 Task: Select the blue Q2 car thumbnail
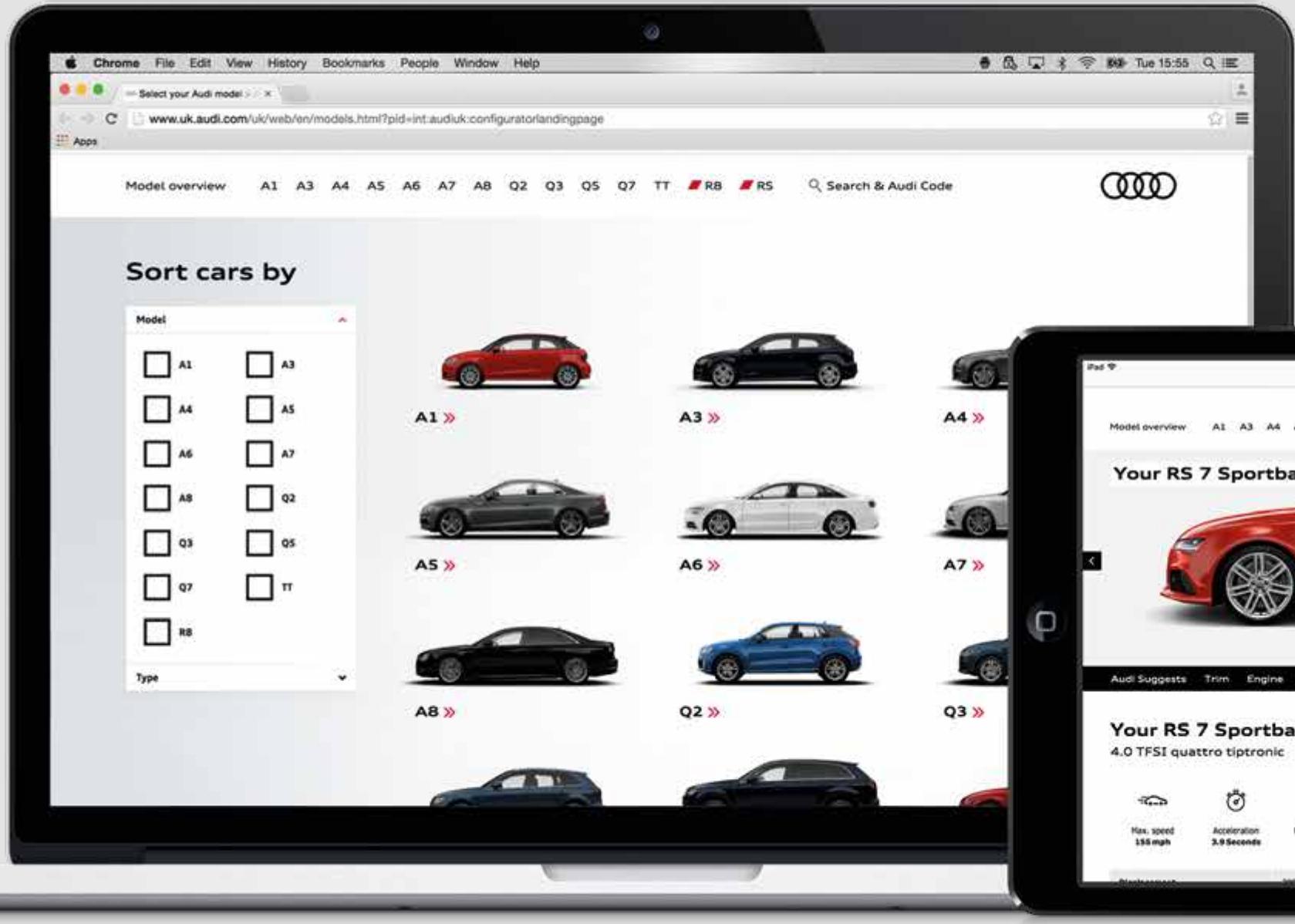780,653
